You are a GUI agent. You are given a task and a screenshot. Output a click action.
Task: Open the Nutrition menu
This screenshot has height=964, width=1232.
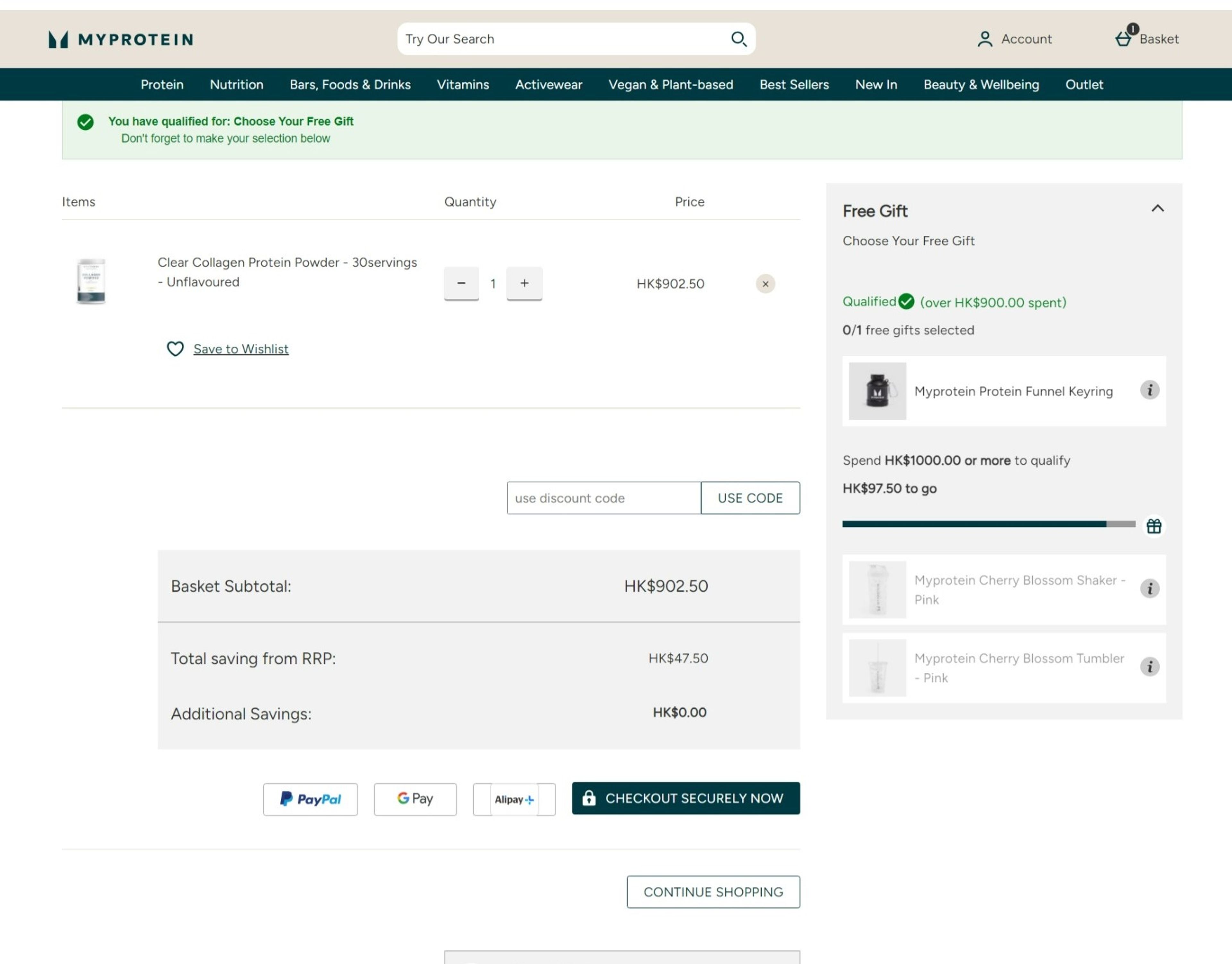click(236, 85)
